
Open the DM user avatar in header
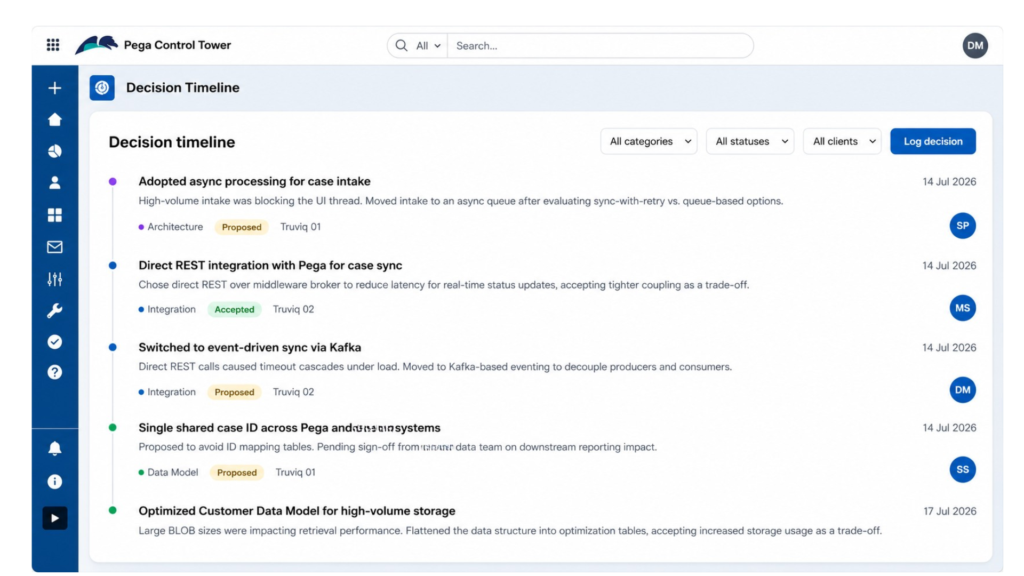pyautogui.click(x=975, y=46)
